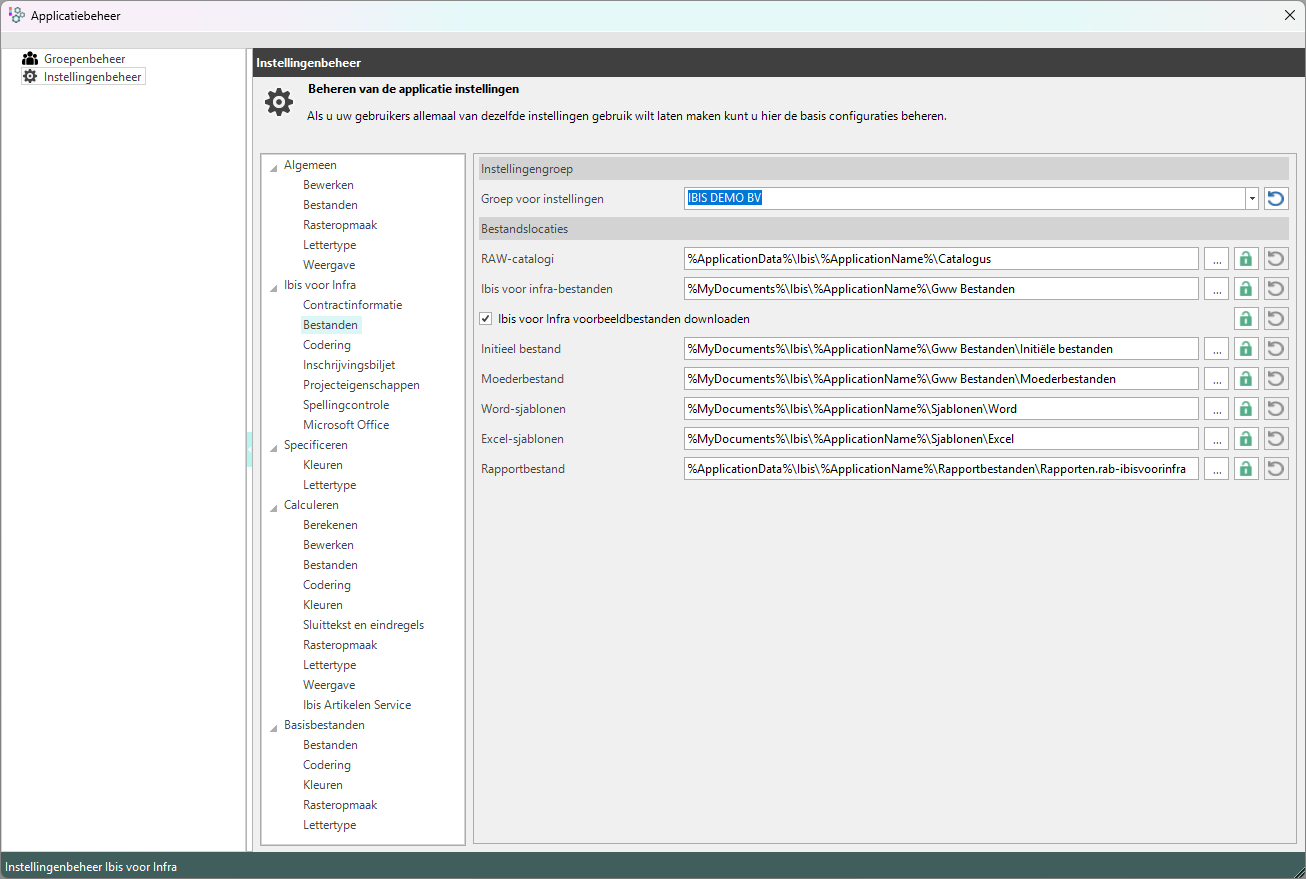Click the reset icon for Rapportbestand
Image resolution: width=1306 pixels, height=879 pixels.
(x=1276, y=469)
